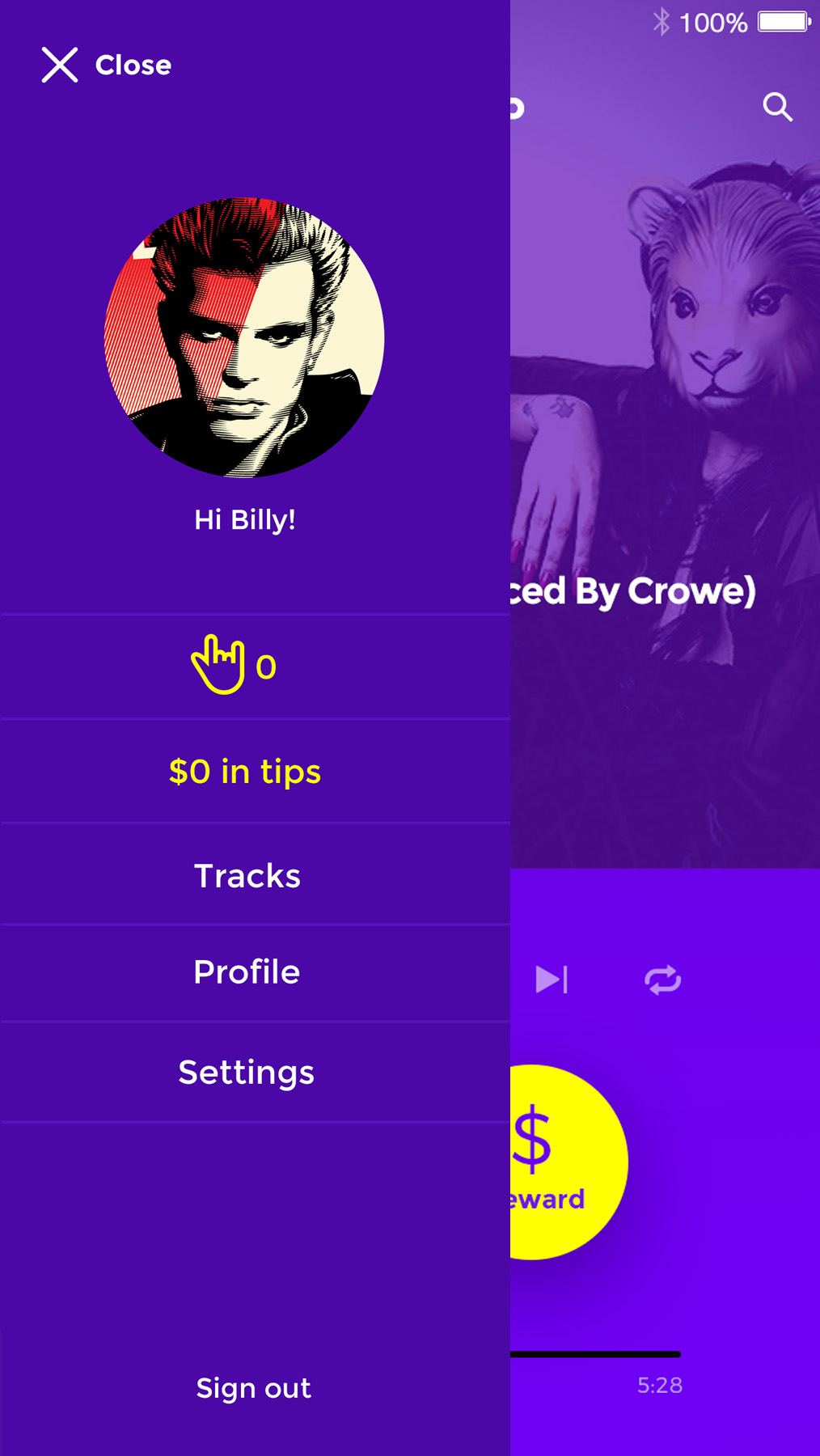820x1456 pixels.
Task: Tap the battery indicator icon
Action: click(x=784, y=22)
